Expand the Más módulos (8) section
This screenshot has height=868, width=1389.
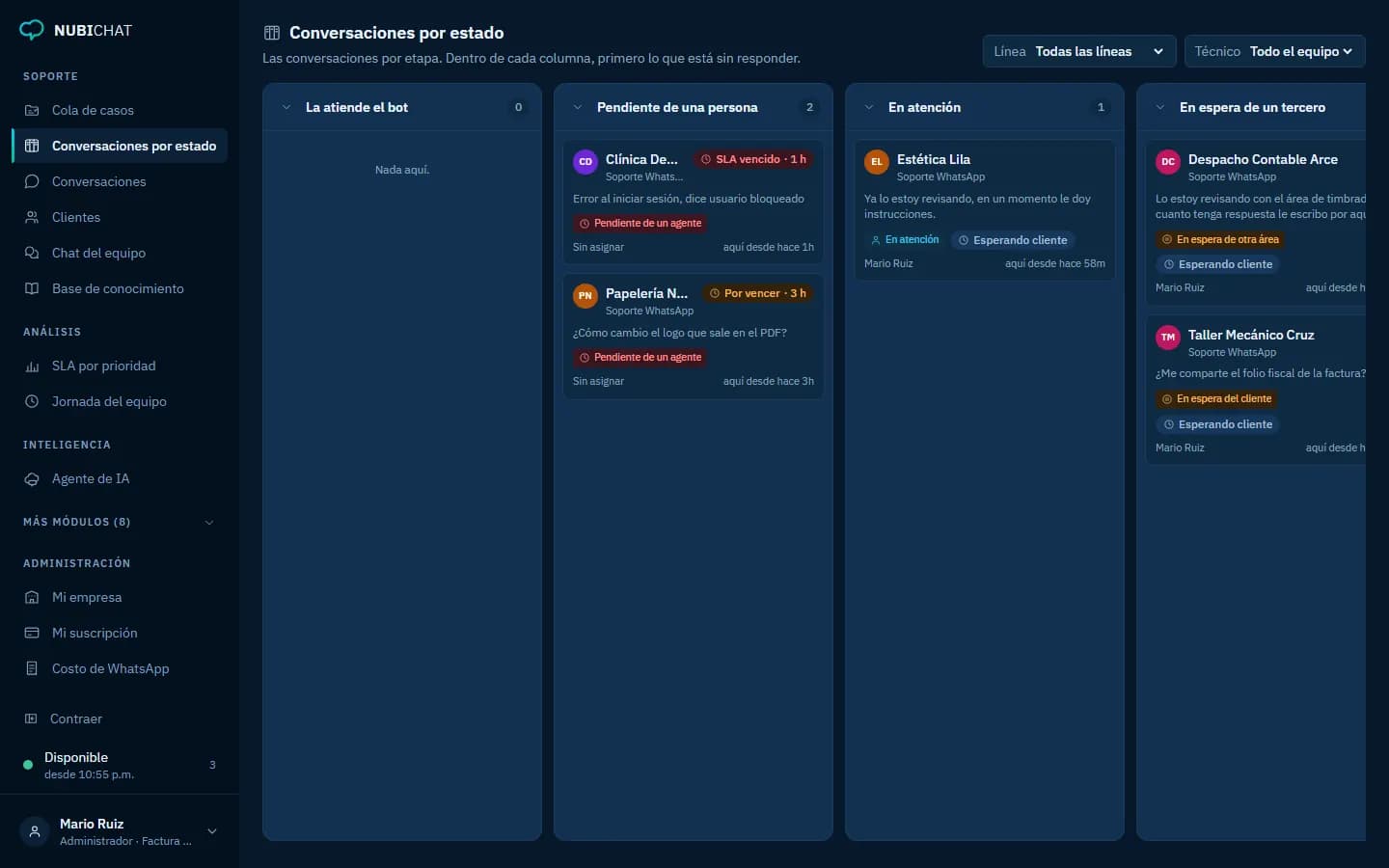(x=120, y=522)
